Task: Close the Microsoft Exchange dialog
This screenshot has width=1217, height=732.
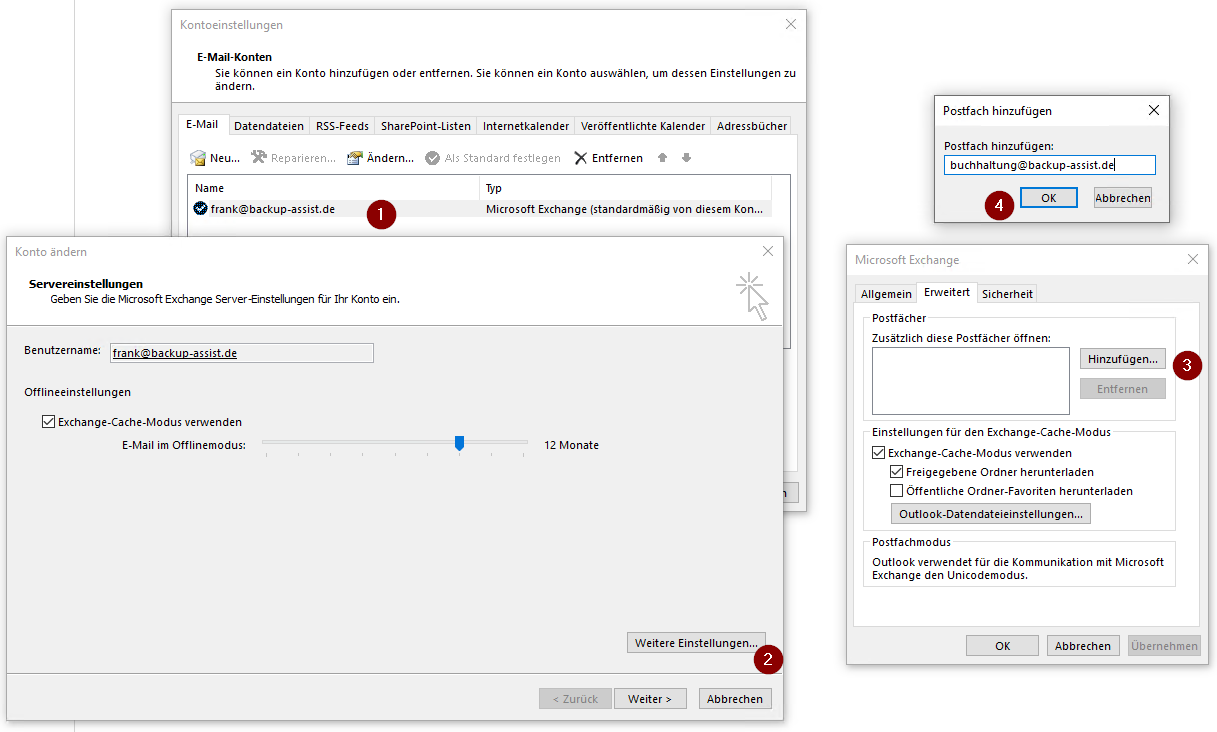Action: tap(1192, 259)
